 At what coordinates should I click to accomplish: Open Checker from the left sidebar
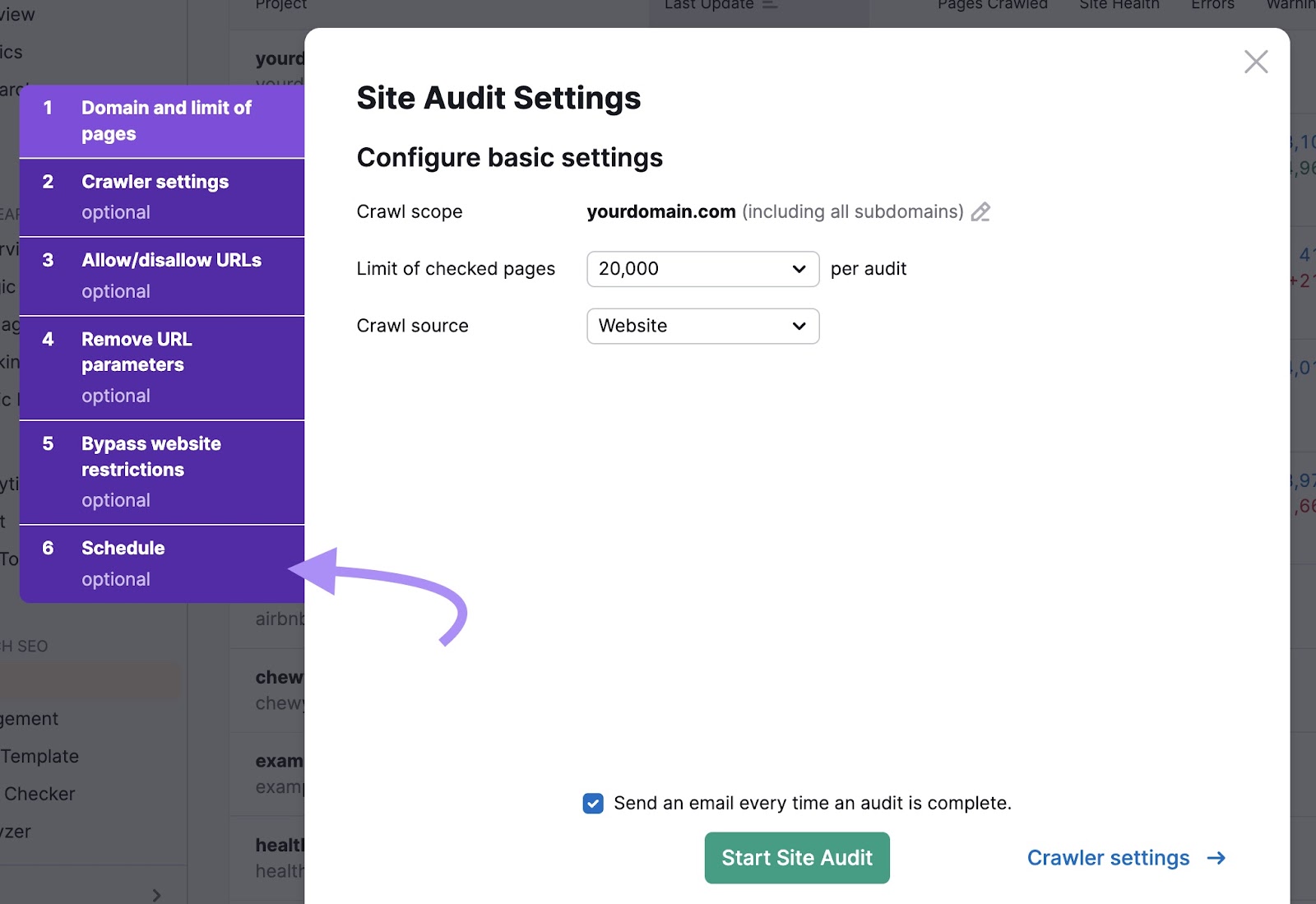39,794
